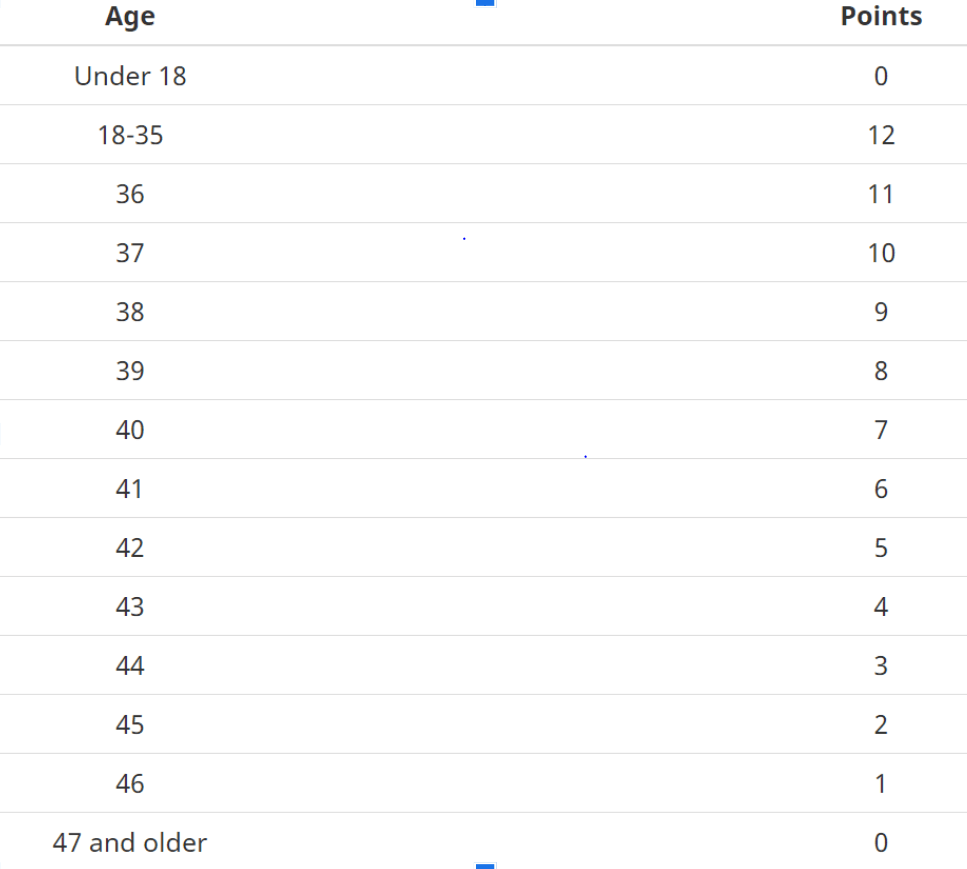Screen dimensions: 967x869
Task: Click the points value 12
Action: 881,135
